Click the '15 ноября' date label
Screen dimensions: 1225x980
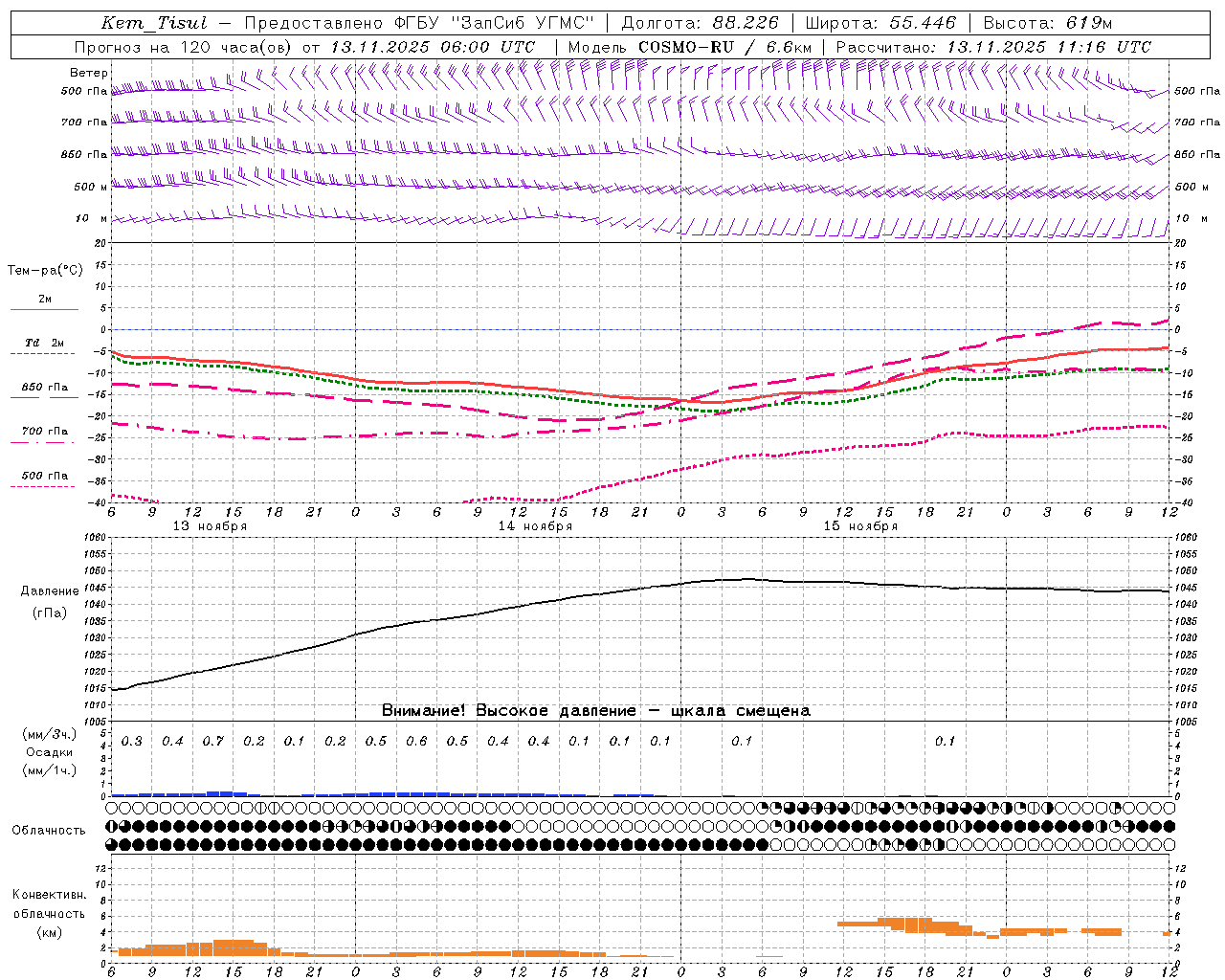[x=860, y=526]
